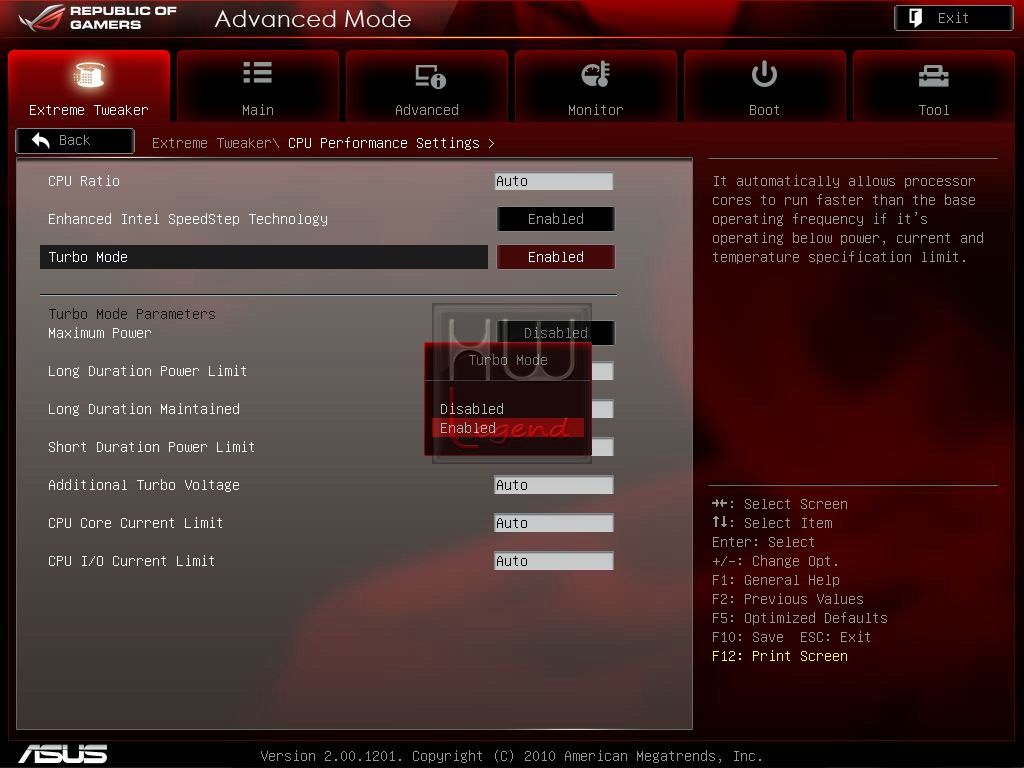Click the Boot power icon

[764, 74]
